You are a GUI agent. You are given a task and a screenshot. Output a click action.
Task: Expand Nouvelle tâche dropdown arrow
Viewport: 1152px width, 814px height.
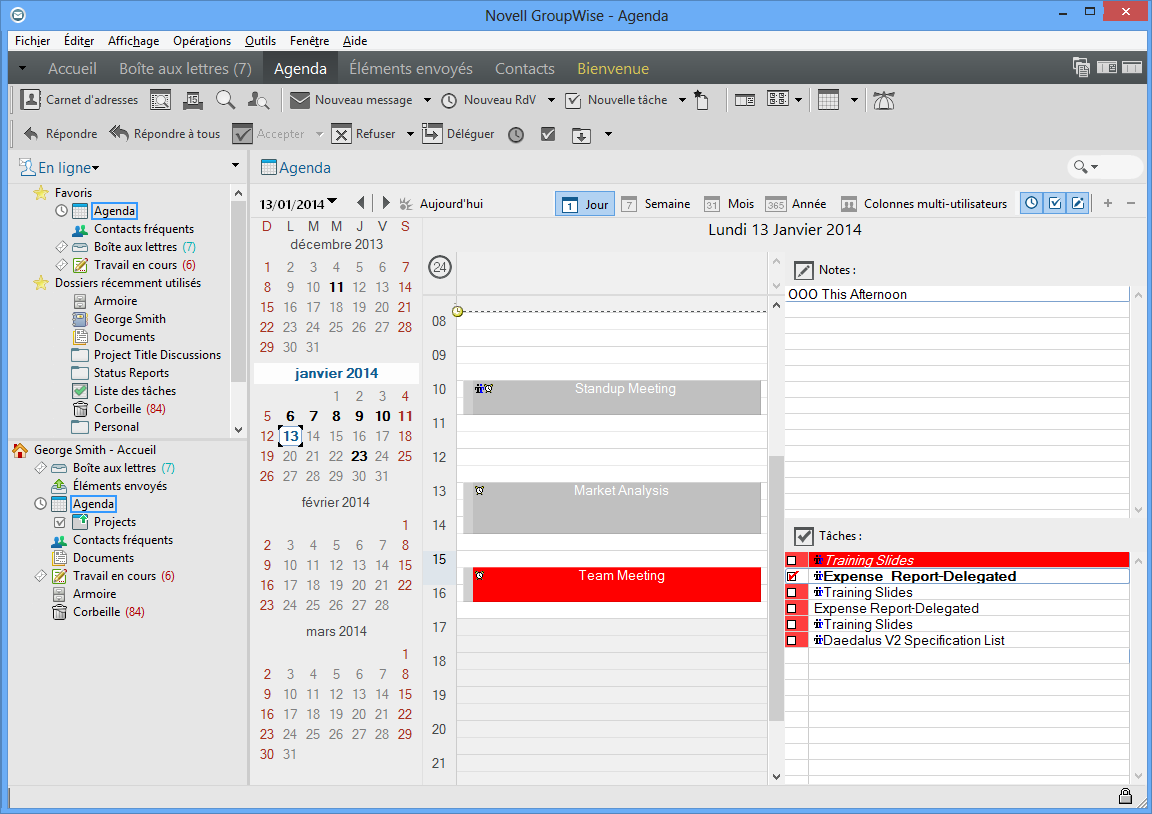(x=682, y=100)
